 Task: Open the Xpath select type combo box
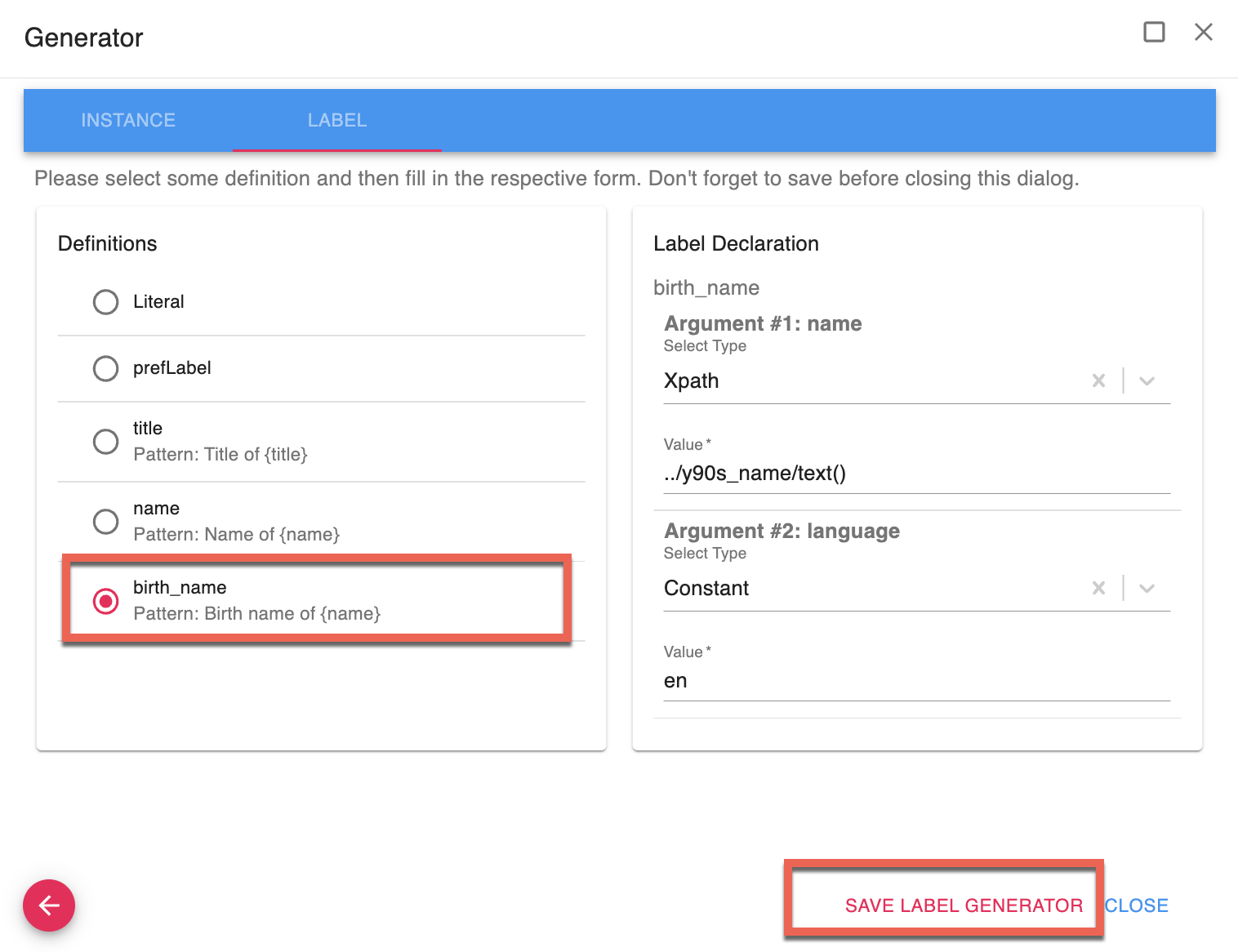[866, 381]
